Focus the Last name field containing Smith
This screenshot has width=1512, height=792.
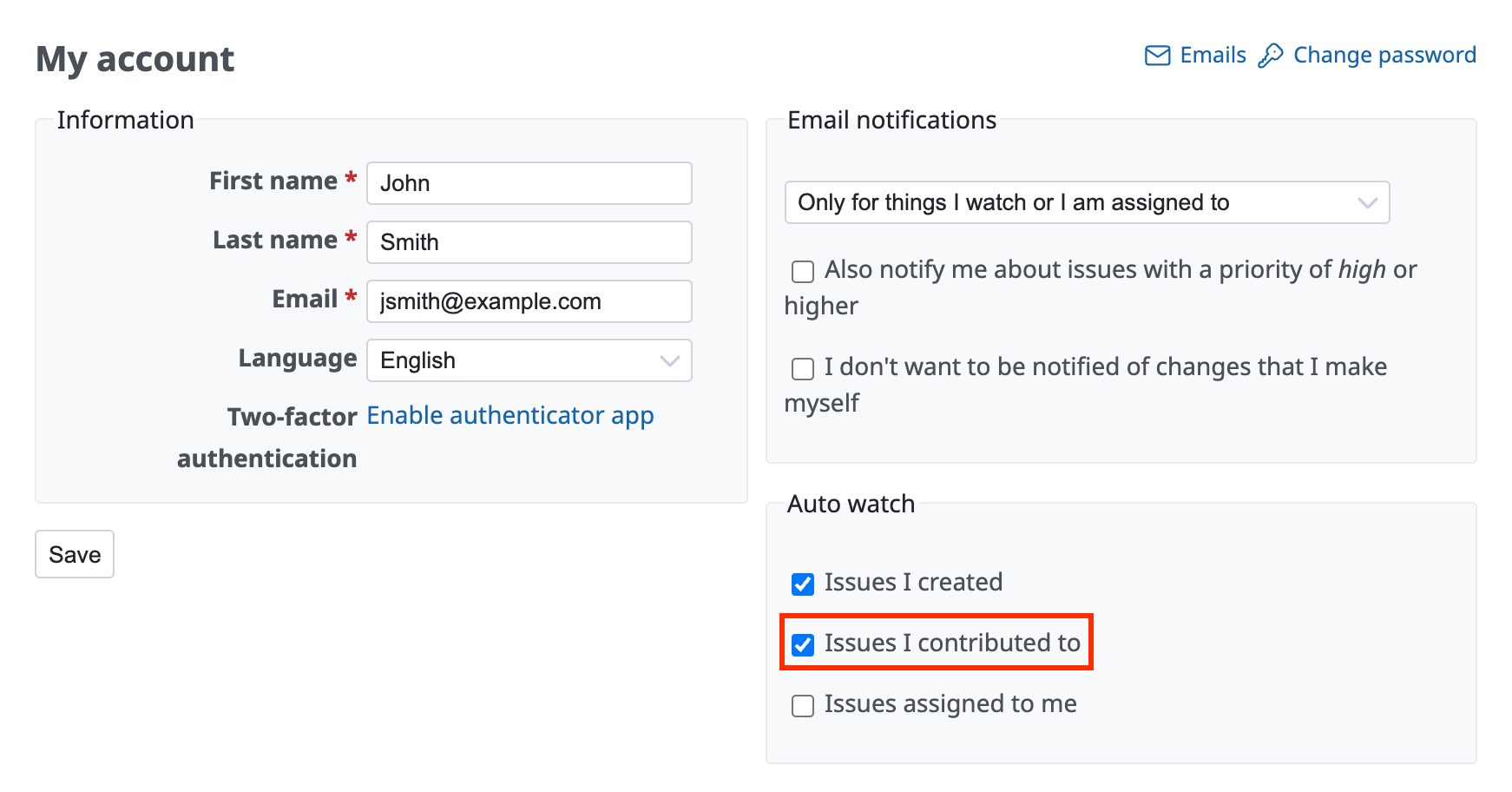pyautogui.click(x=529, y=242)
